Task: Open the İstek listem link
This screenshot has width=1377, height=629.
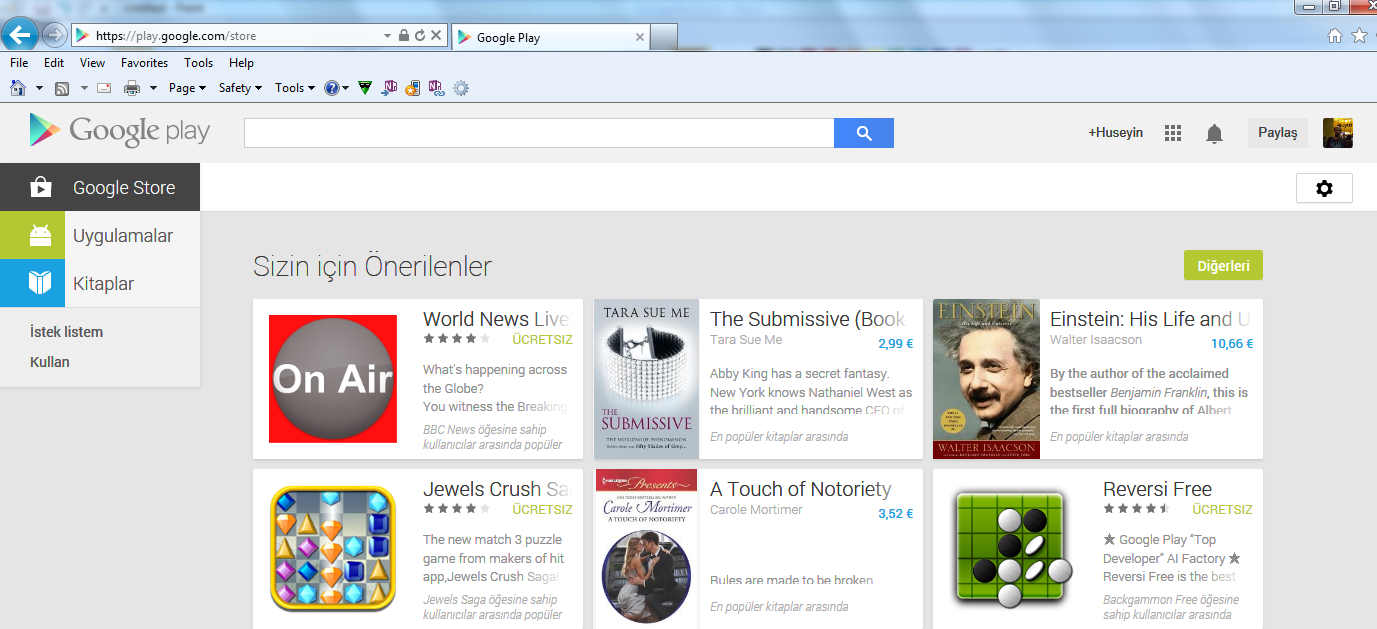Action: (66, 332)
